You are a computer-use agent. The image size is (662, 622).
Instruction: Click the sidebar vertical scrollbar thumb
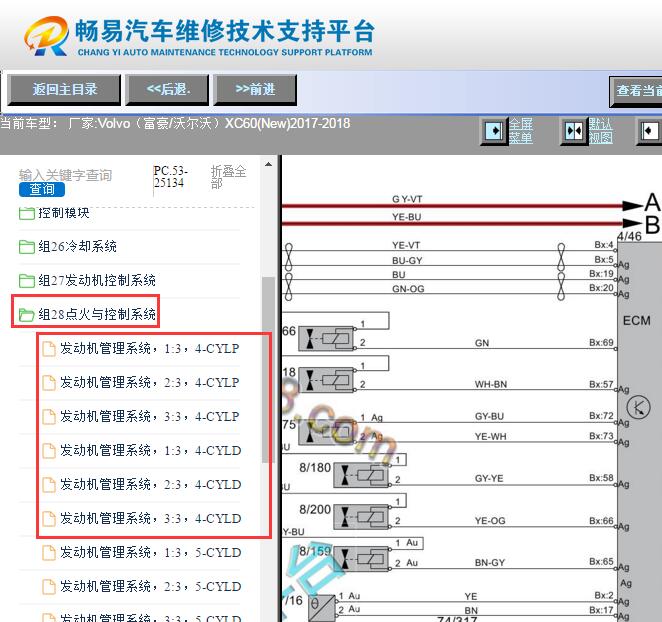[x=268, y=369]
